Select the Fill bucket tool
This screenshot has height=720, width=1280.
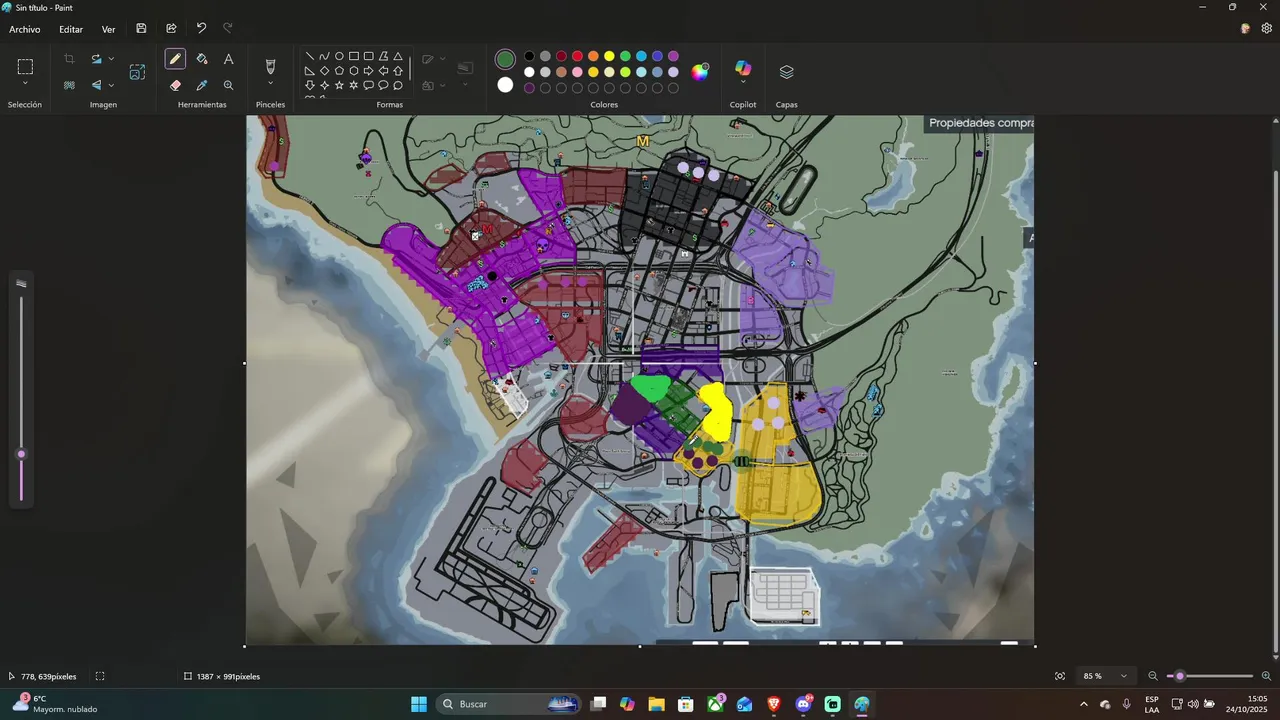(x=202, y=59)
